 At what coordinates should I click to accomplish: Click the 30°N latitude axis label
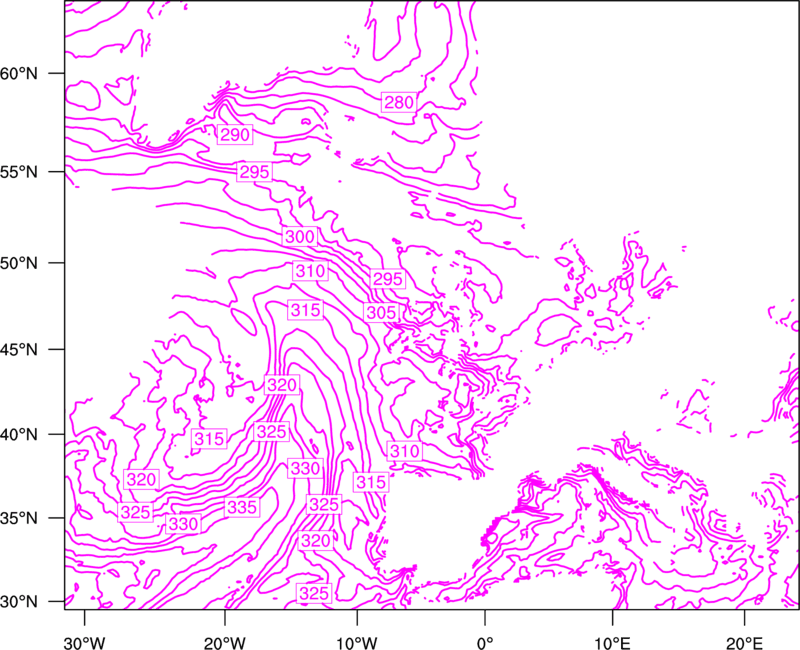tap(19, 602)
